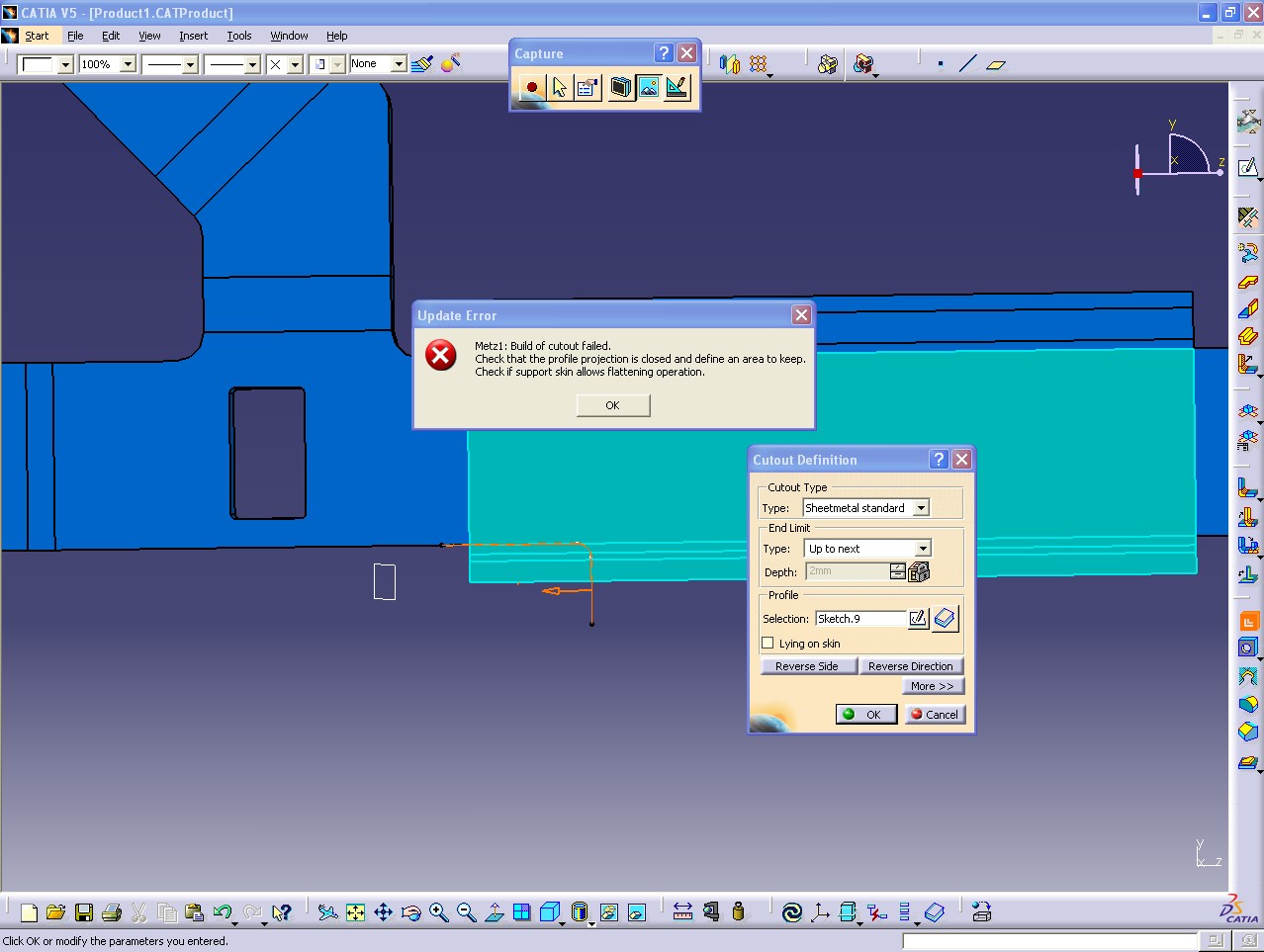This screenshot has height=952, width=1264.
Task: Click the Cutout Definition help question mark button
Action: click(940, 460)
